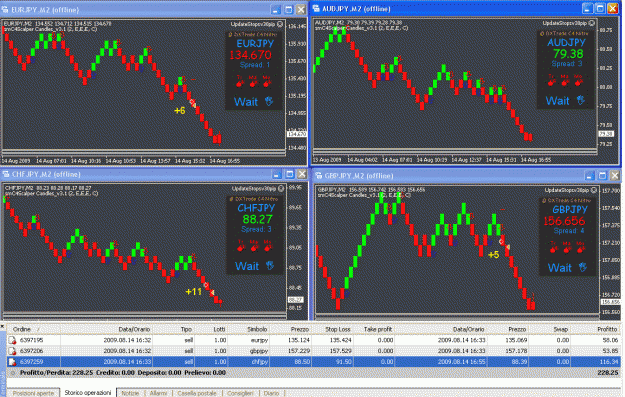This screenshot has width=625, height=397.
Task: Select the highlighted order row 6397259
Action: coord(313,362)
